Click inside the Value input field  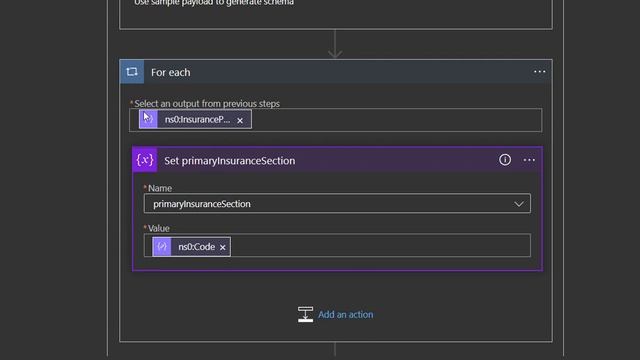pos(337,246)
